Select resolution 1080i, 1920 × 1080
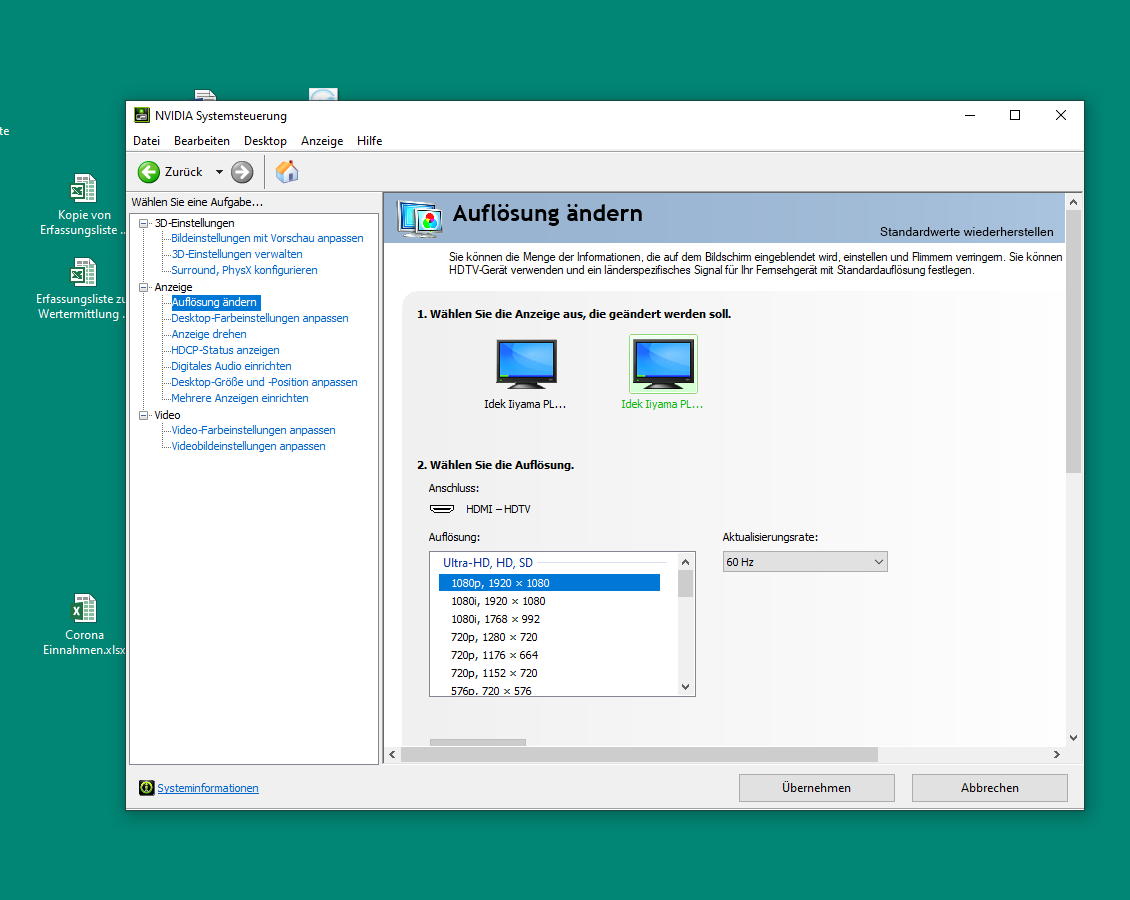The height and width of the screenshot is (900, 1130). pos(549,601)
